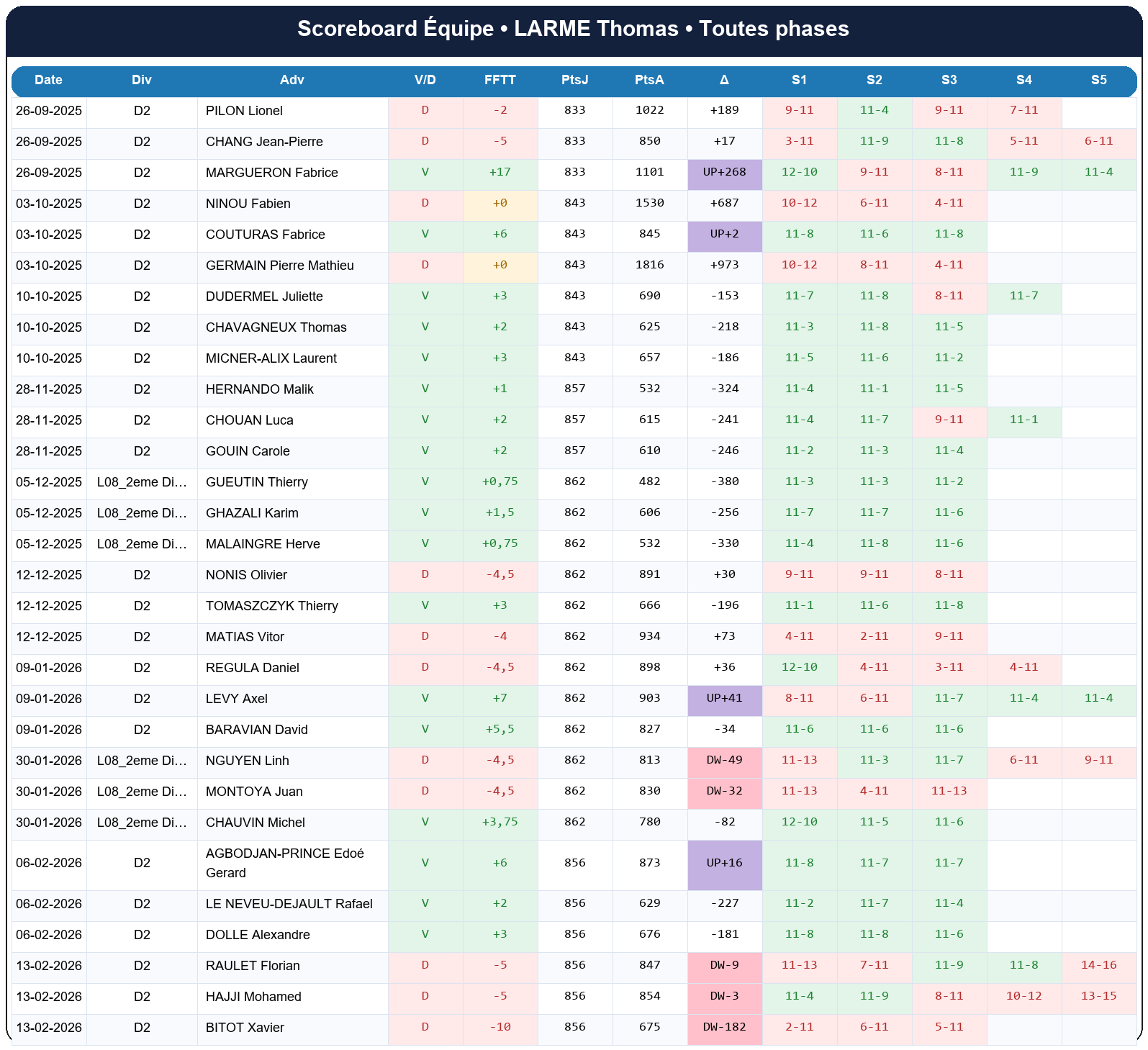
Task: Click opponent GERMAIN Pierre Mathieu
Action: coord(280,266)
